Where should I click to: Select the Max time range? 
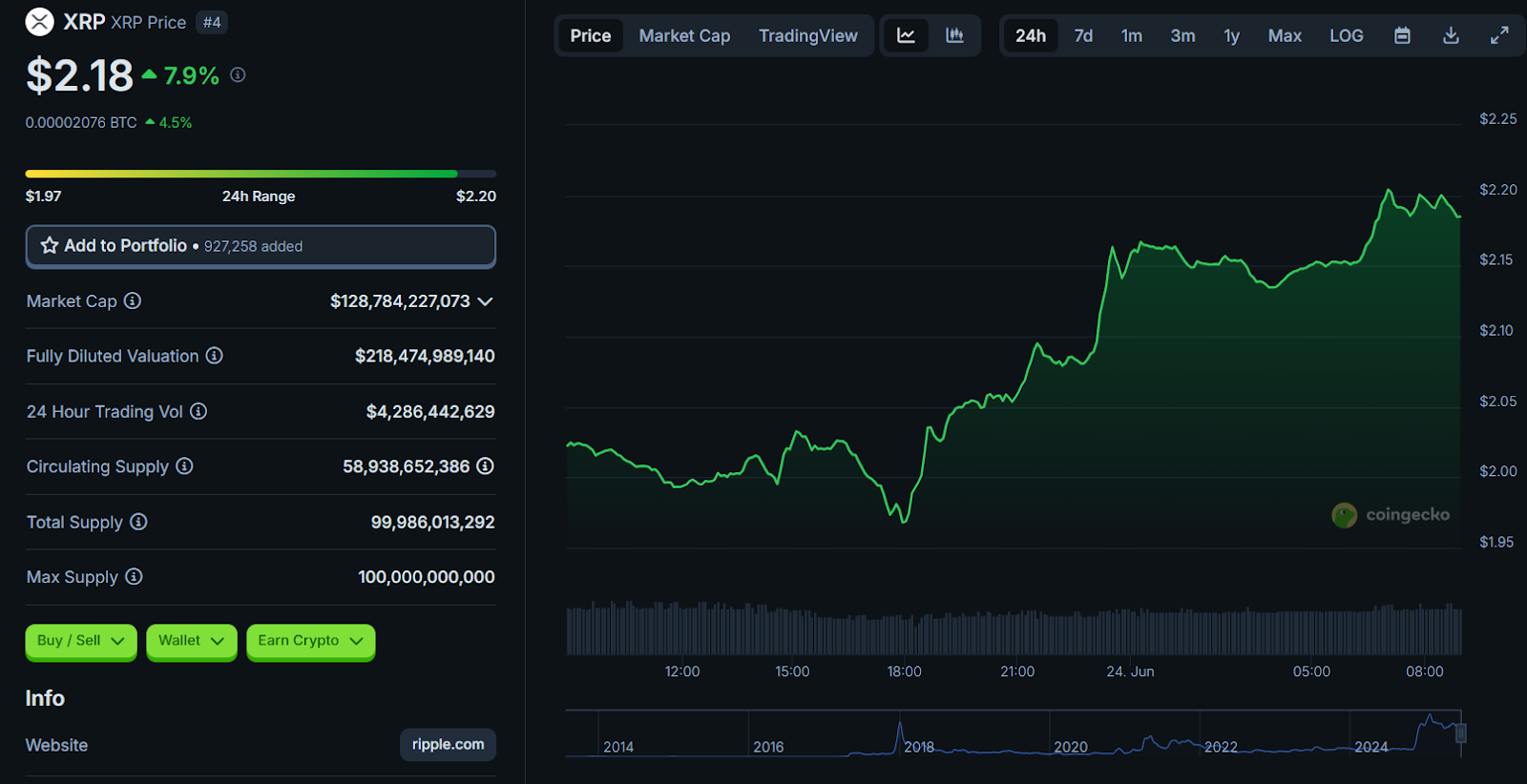[1285, 35]
